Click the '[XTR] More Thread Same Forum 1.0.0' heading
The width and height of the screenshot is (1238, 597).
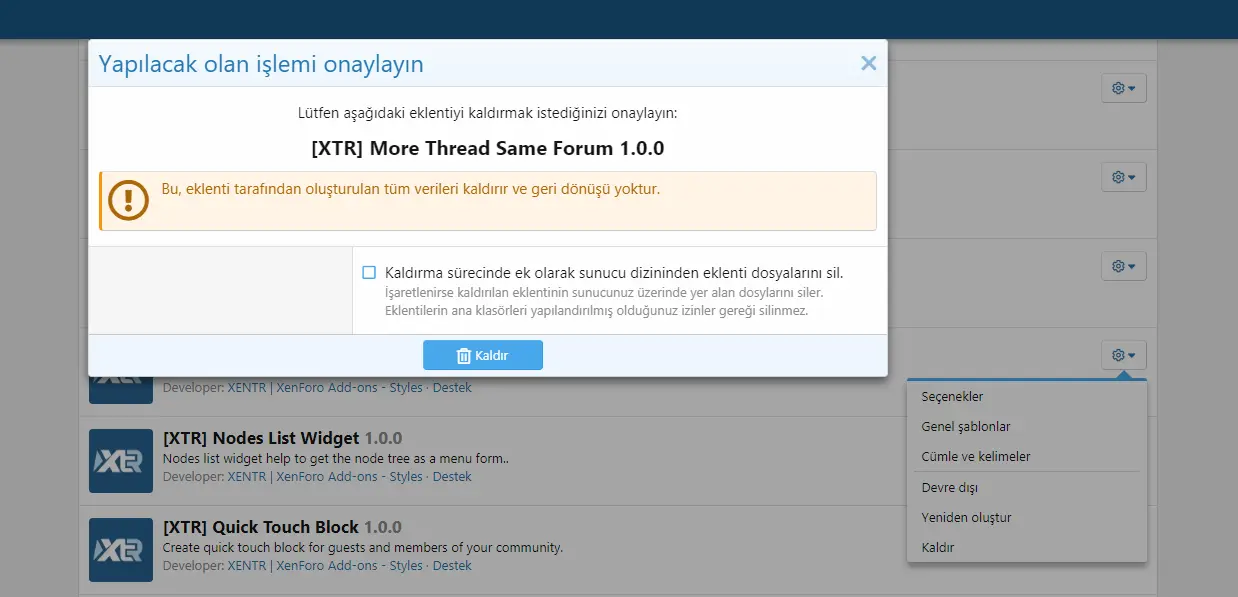488,148
